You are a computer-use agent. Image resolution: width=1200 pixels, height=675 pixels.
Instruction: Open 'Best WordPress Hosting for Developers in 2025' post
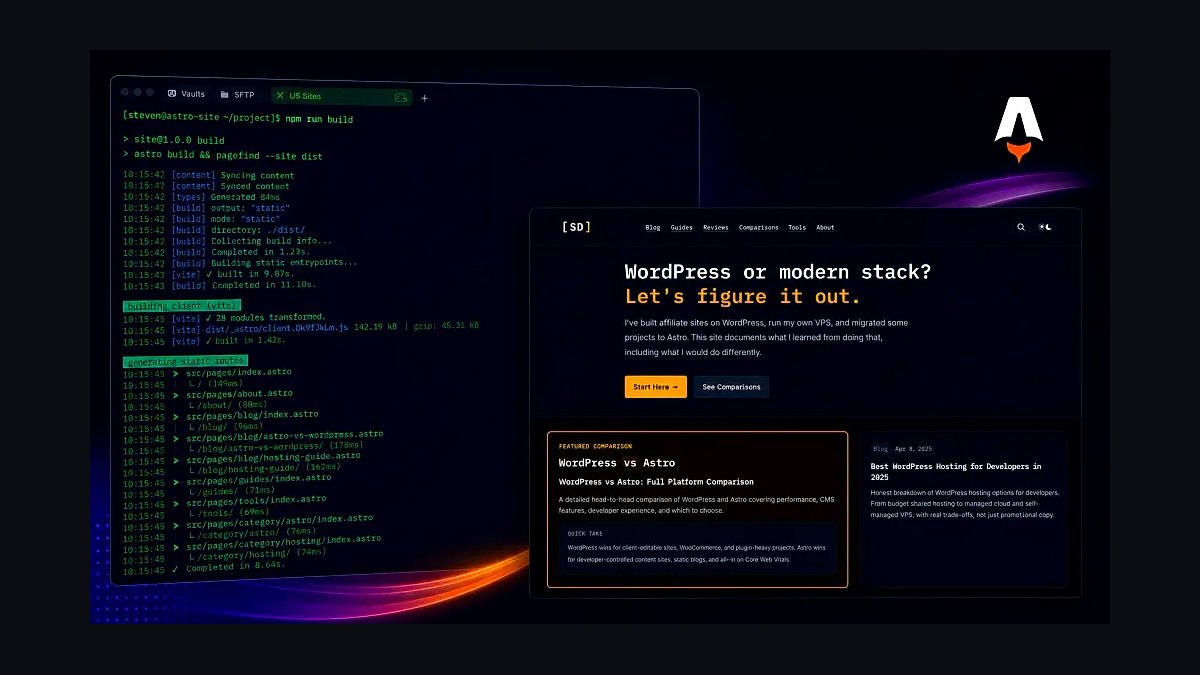coord(956,471)
